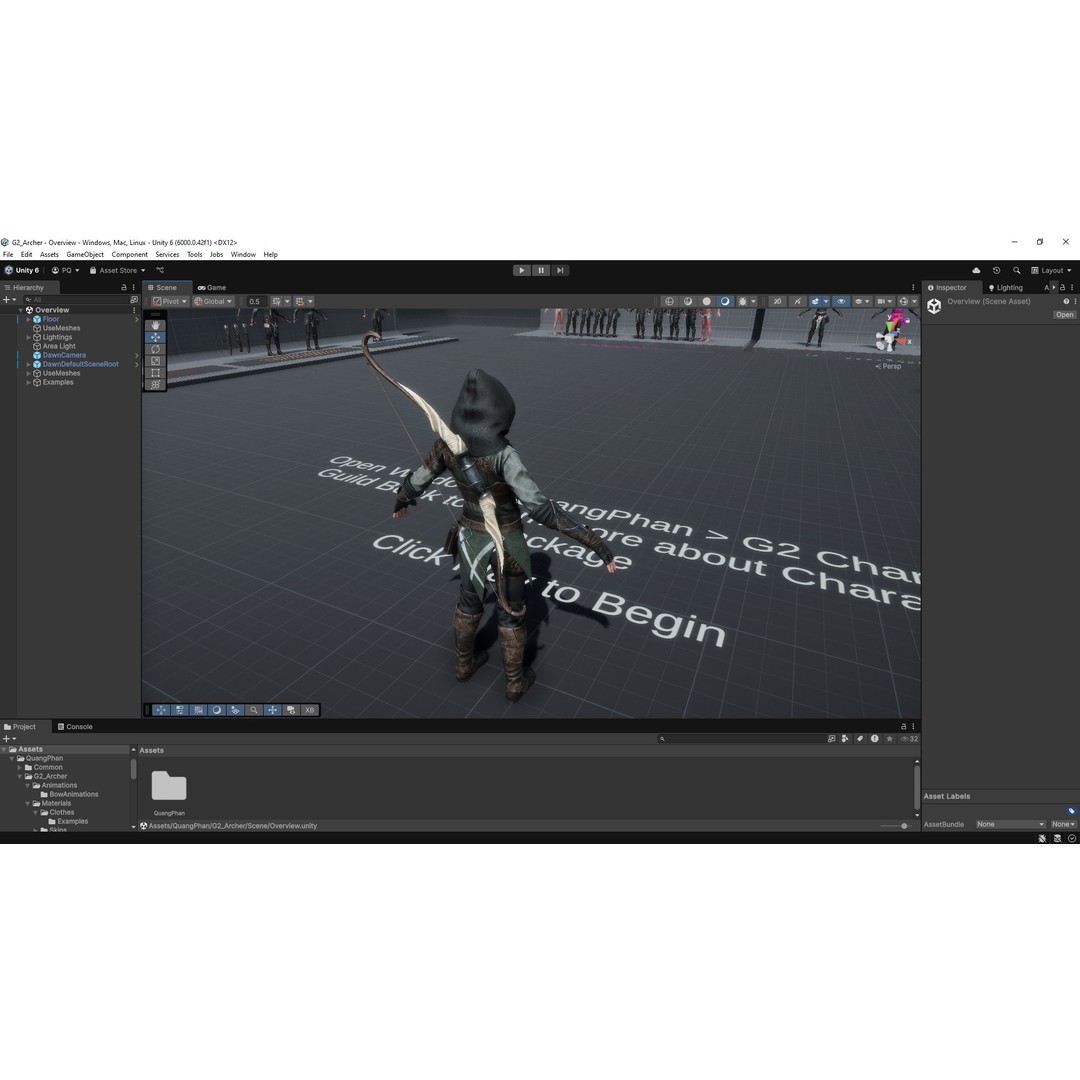Viewport: 1080px width, 1080px height.
Task: Open the Layout dropdown
Action: (x=1051, y=271)
